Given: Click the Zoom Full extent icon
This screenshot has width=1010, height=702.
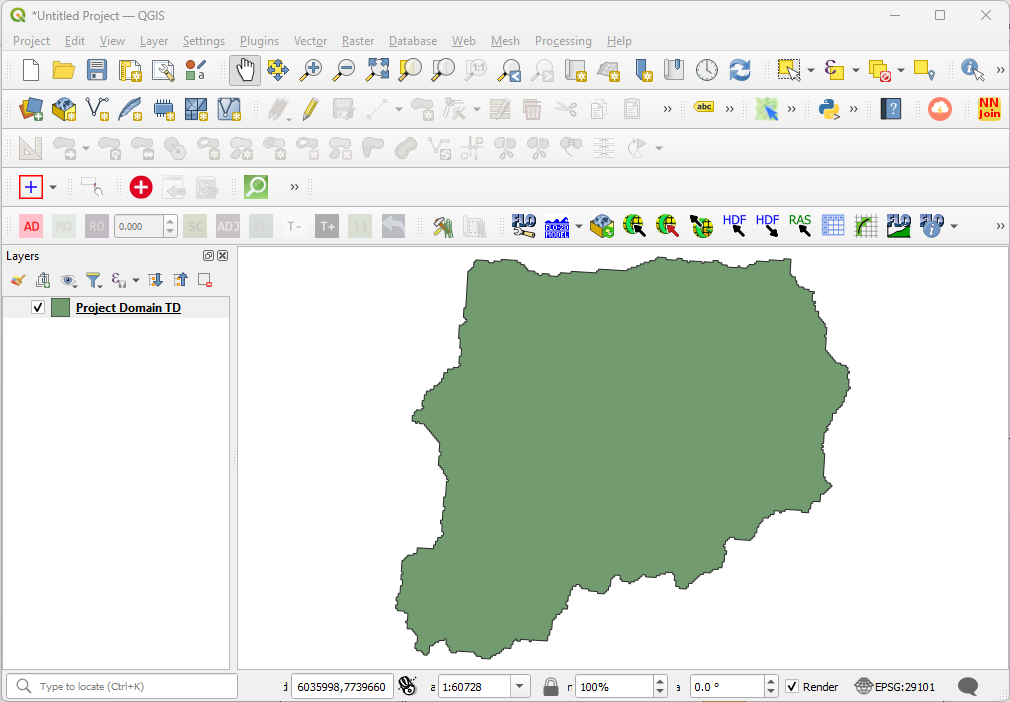Looking at the screenshot, I should (377, 70).
